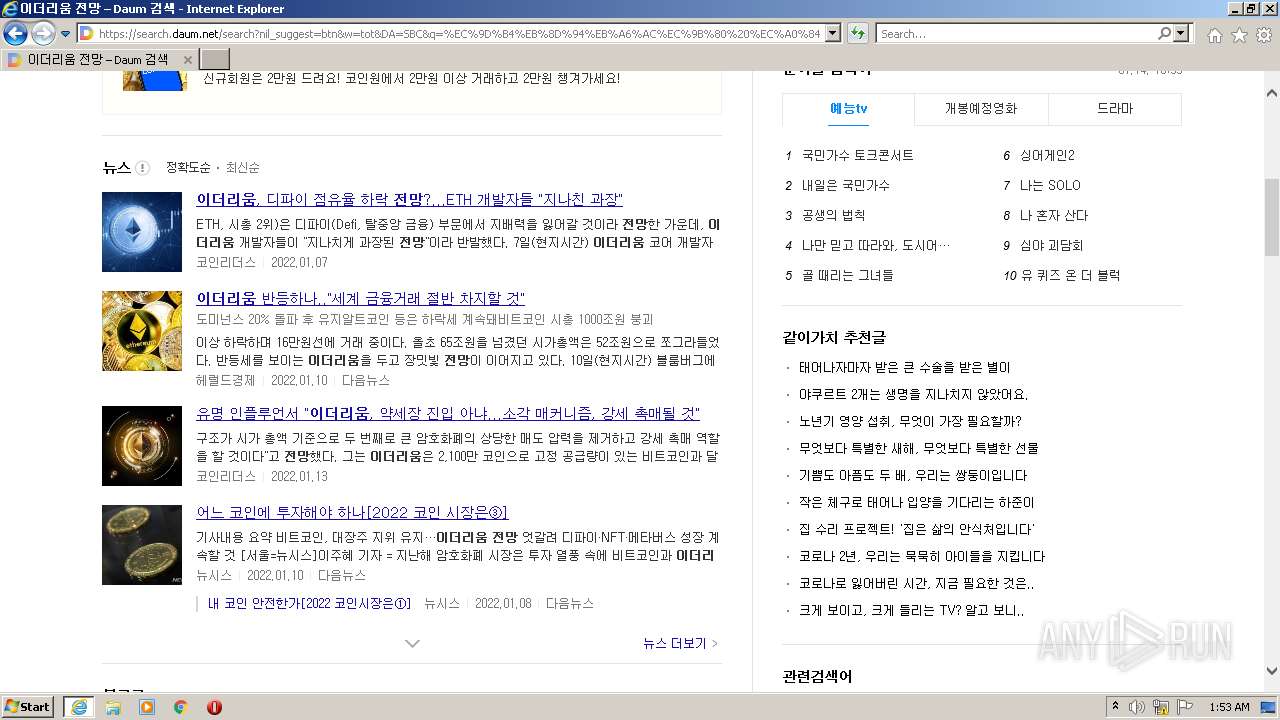Click the Refresh/compatibility icon beside address bar
Viewport: 1280px width, 720px height.
click(x=857, y=34)
